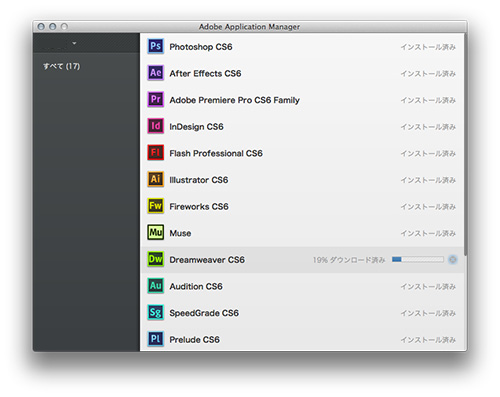Screen dimensions: 500x397
Task: Click the Photoshop CS6 Ps icon
Action: click(156, 46)
